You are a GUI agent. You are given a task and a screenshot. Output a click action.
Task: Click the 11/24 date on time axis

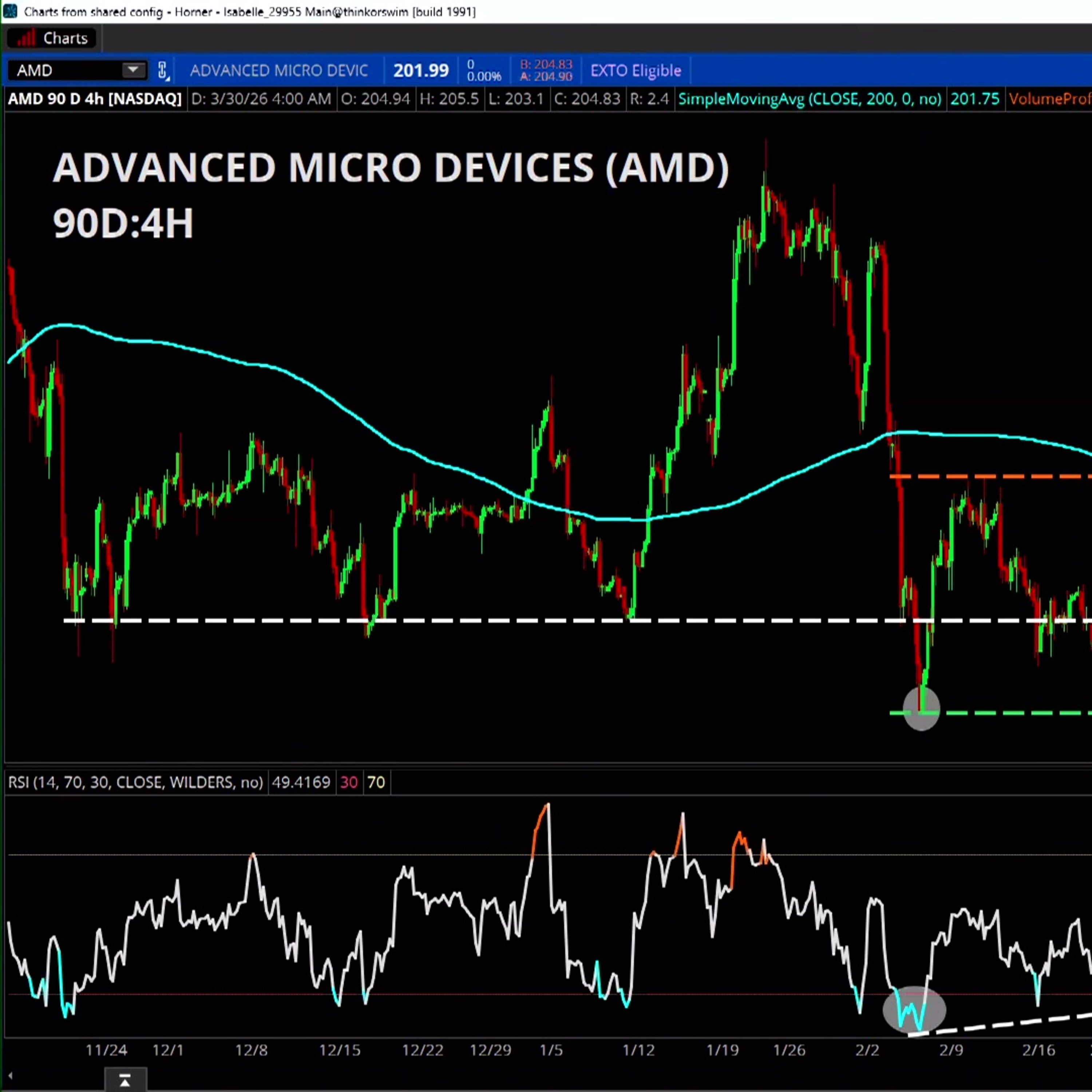click(106, 1050)
